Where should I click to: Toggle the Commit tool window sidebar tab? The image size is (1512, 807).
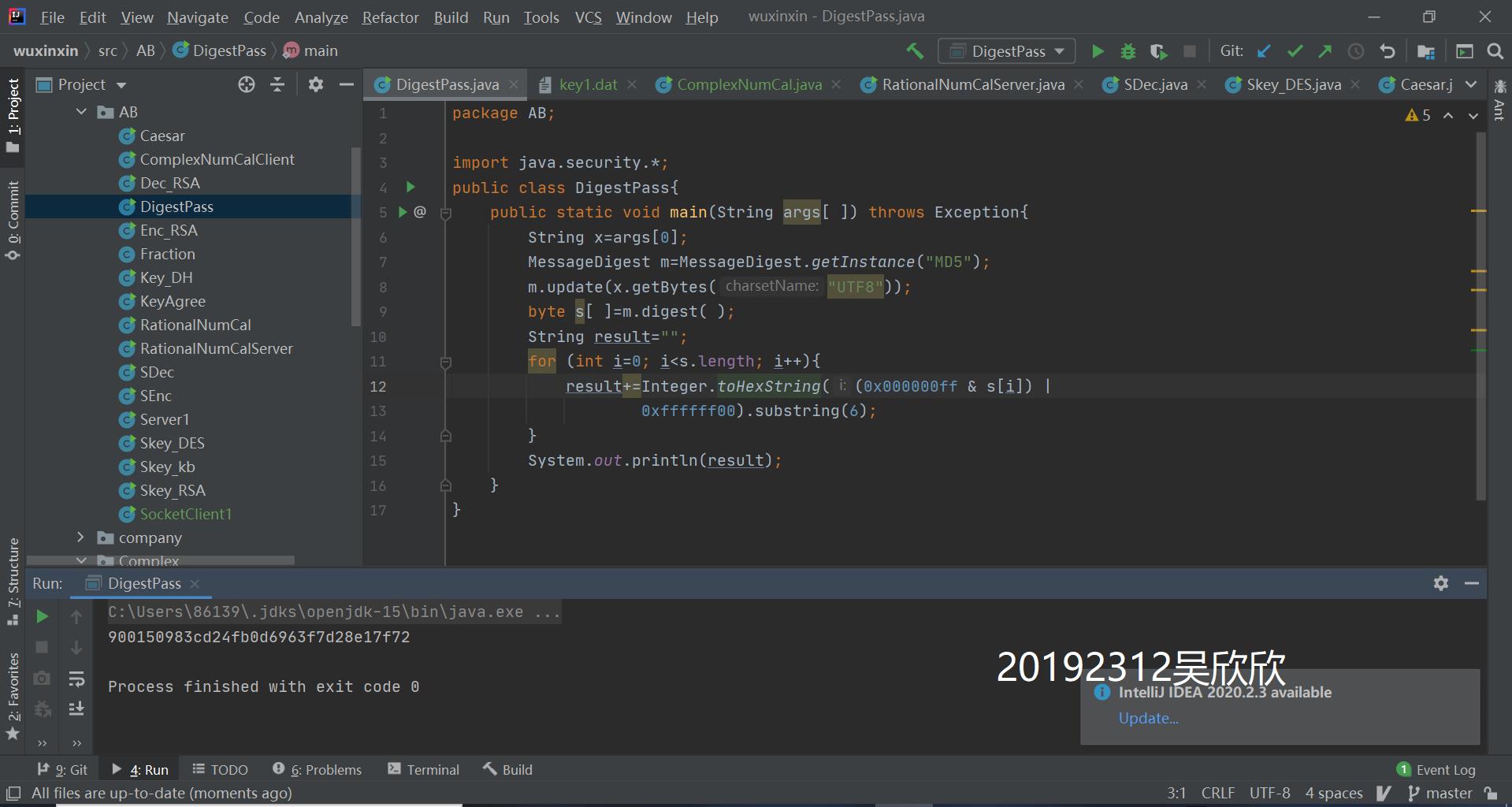(13, 220)
